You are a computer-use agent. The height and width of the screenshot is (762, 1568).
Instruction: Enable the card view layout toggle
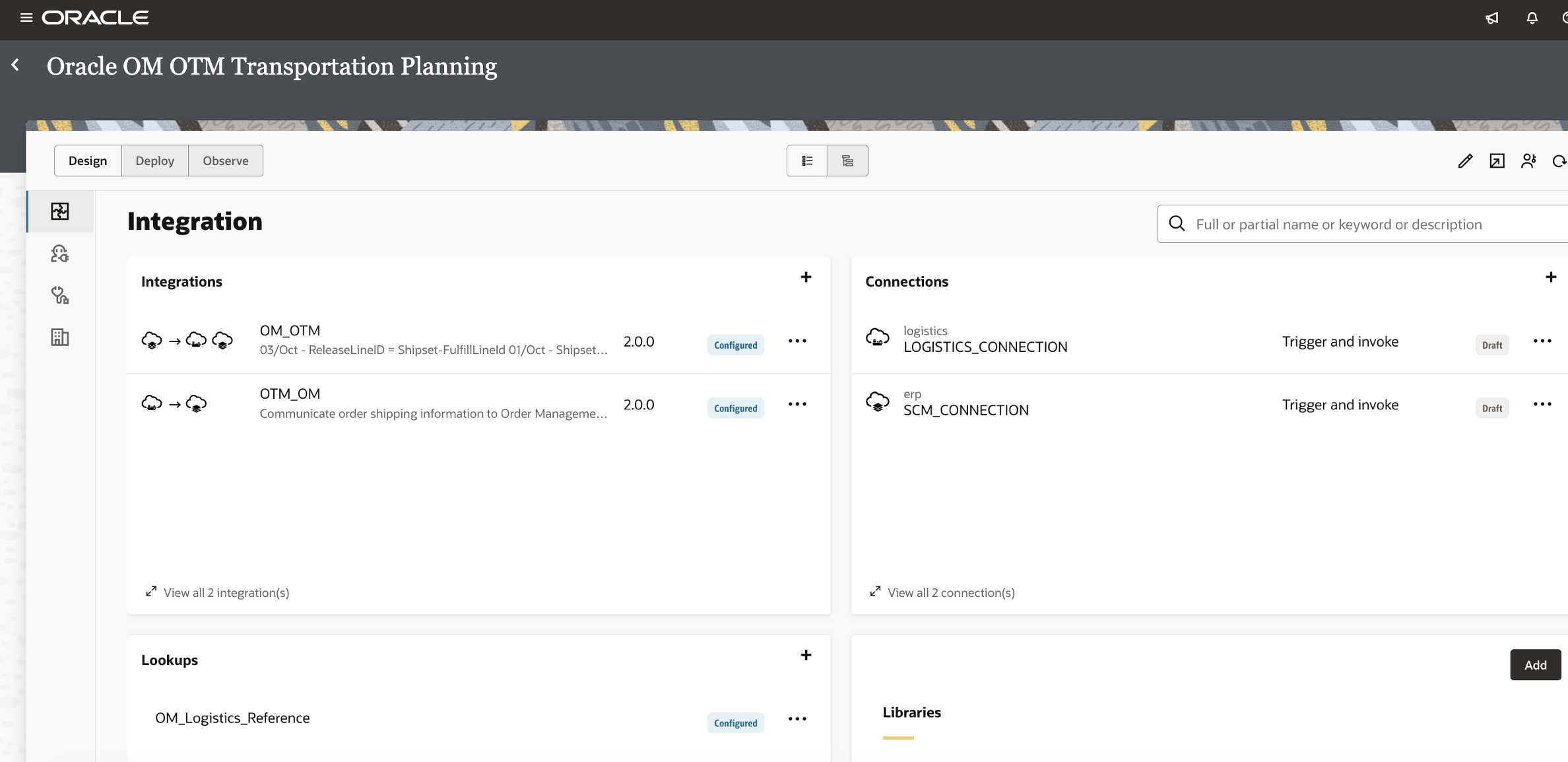click(x=847, y=160)
